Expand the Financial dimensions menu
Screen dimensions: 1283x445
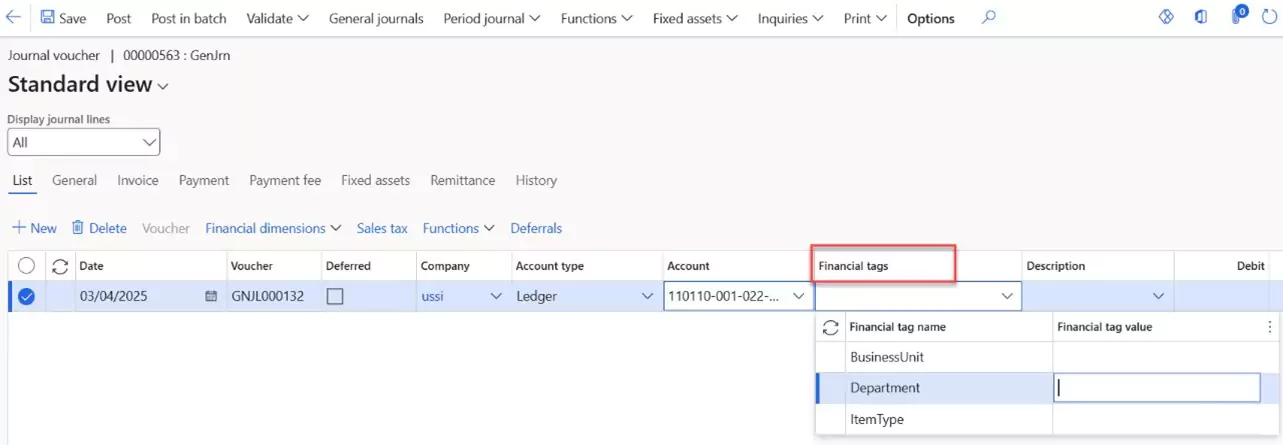click(x=273, y=228)
